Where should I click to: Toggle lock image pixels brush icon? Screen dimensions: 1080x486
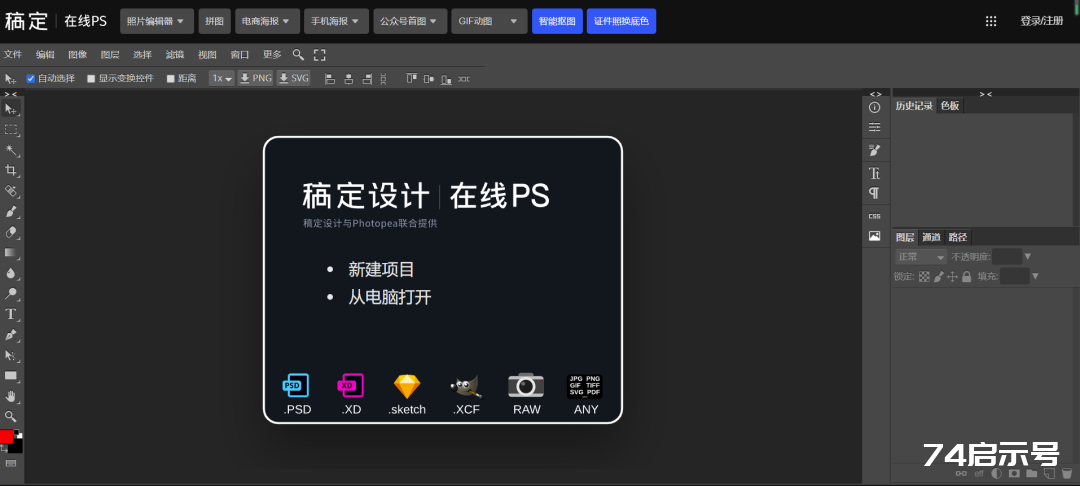(x=939, y=277)
